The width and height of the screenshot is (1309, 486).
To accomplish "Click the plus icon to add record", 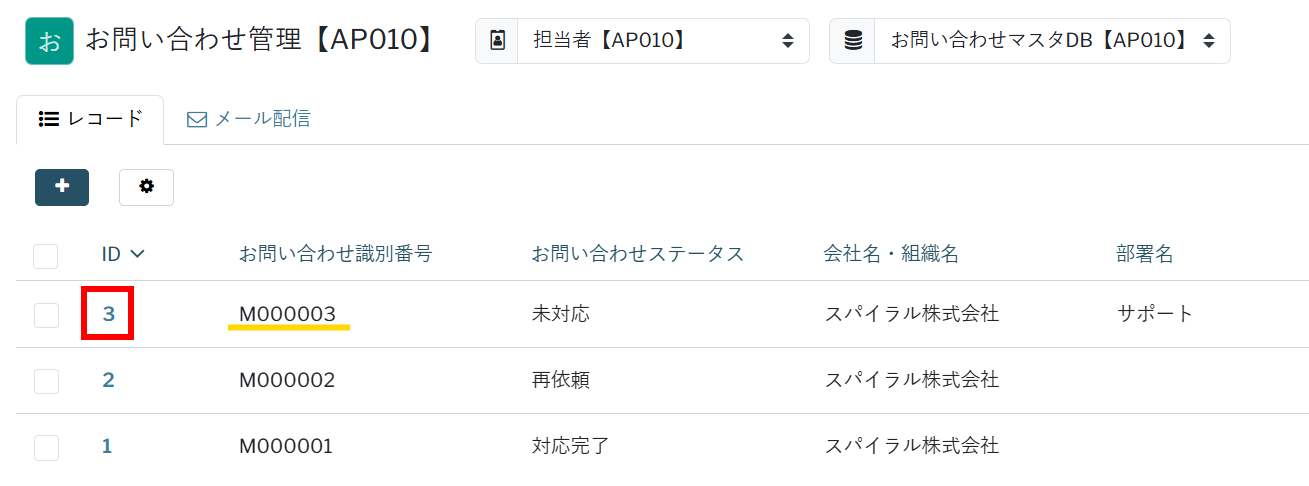I will [62, 187].
